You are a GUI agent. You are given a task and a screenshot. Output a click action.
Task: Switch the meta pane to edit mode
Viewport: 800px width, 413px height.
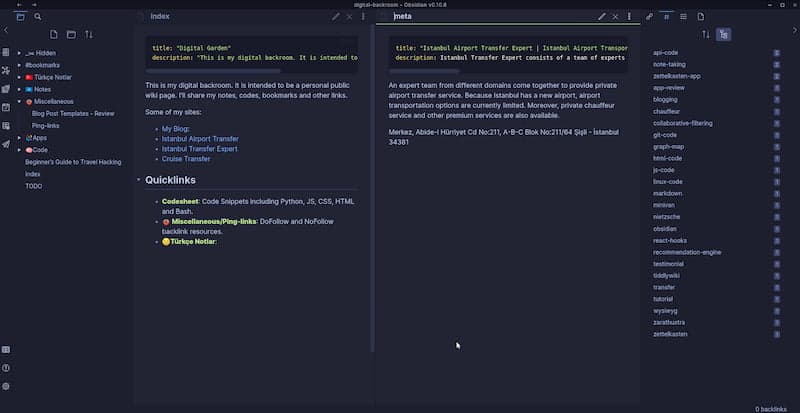tap(602, 17)
